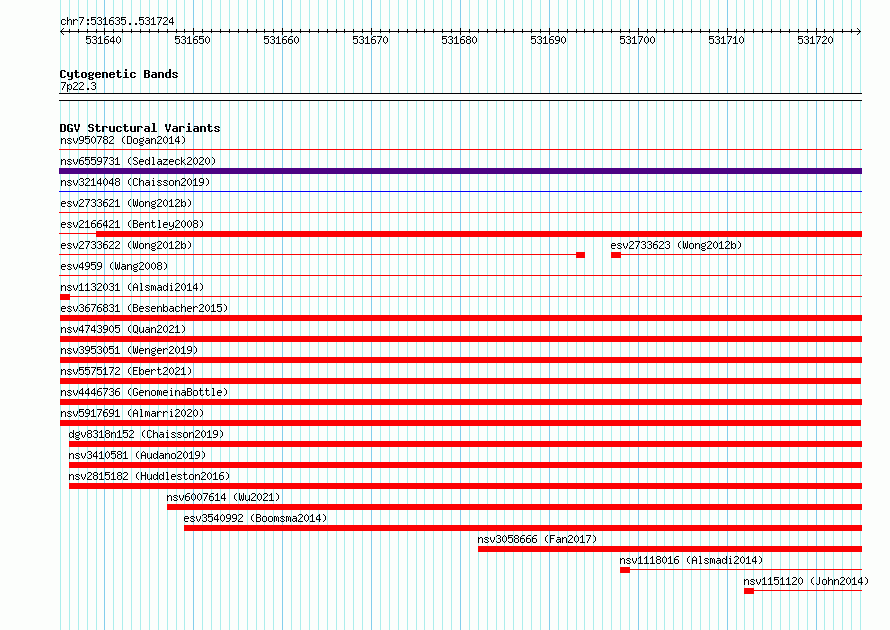This screenshot has width=890, height=630.
Task: Open nsv4446736 (GenomeinaBottle) label
Action: tap(144, 392)
